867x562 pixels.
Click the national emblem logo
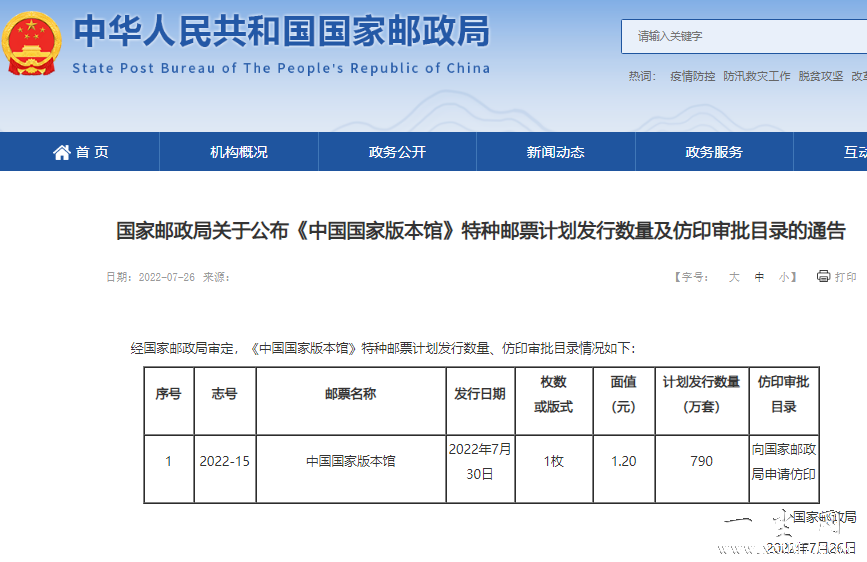(x=31, y=43)
